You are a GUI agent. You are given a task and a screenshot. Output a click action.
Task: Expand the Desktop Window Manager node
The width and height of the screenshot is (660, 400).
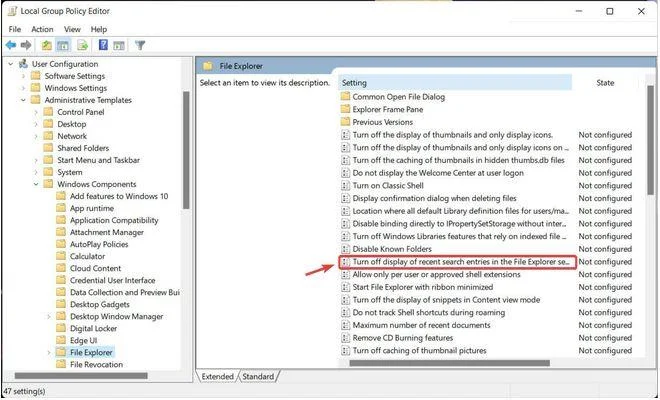pyautogui.click(x=48, y=315)
